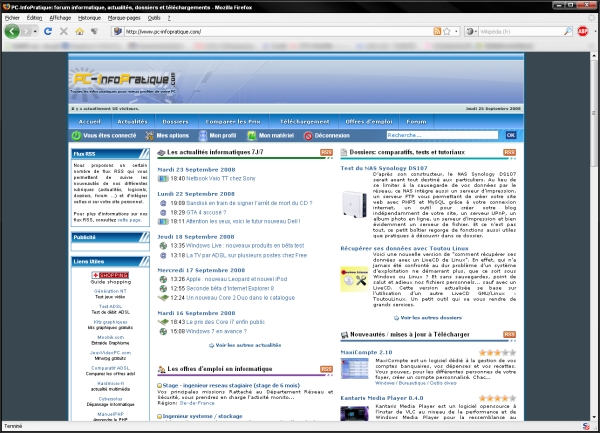Click the Firefox back navigation arrow
Viewport: 600px width, 433px height.
coord(13,31)
